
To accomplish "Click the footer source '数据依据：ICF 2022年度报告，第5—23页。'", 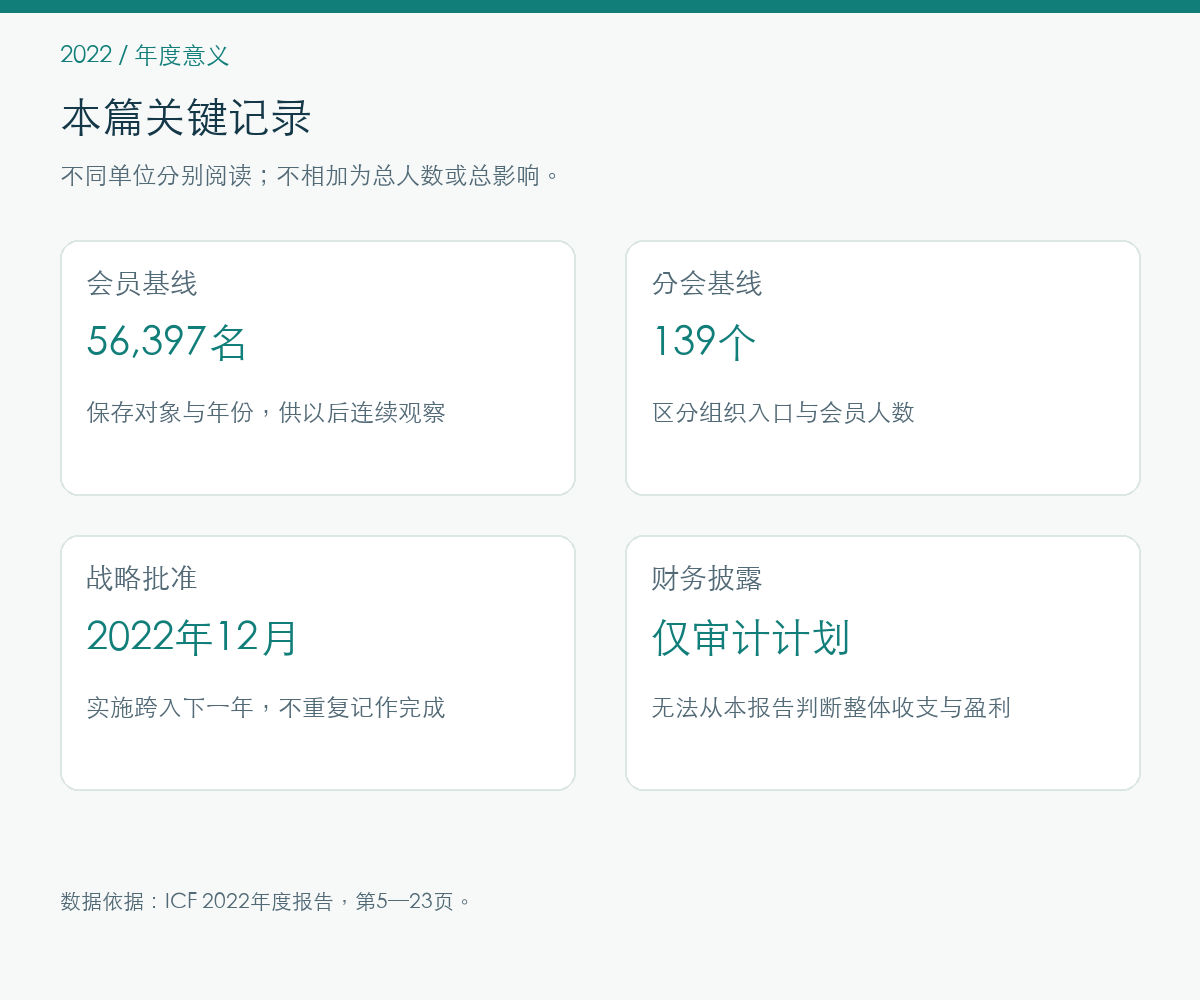I will [266, 901].
